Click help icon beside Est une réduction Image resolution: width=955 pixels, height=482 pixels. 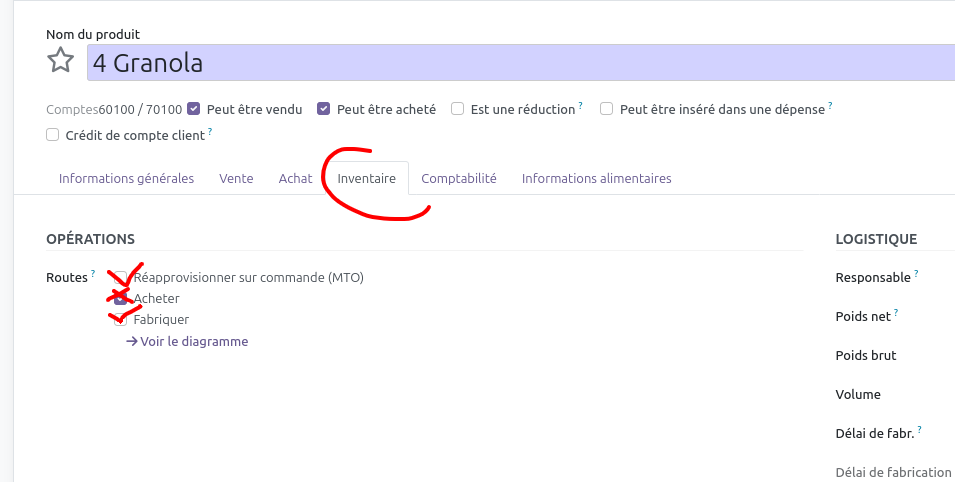580,105
